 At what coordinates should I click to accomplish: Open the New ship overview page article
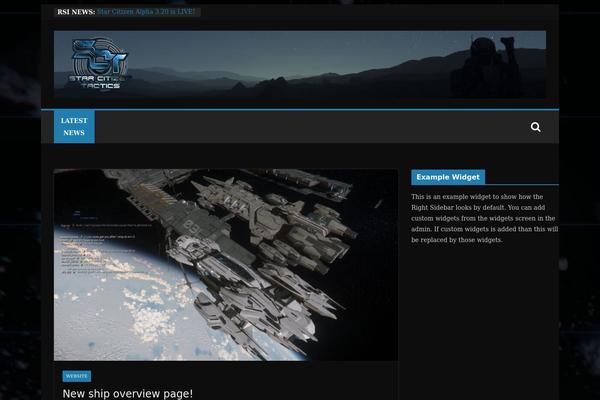pos(127,393)
